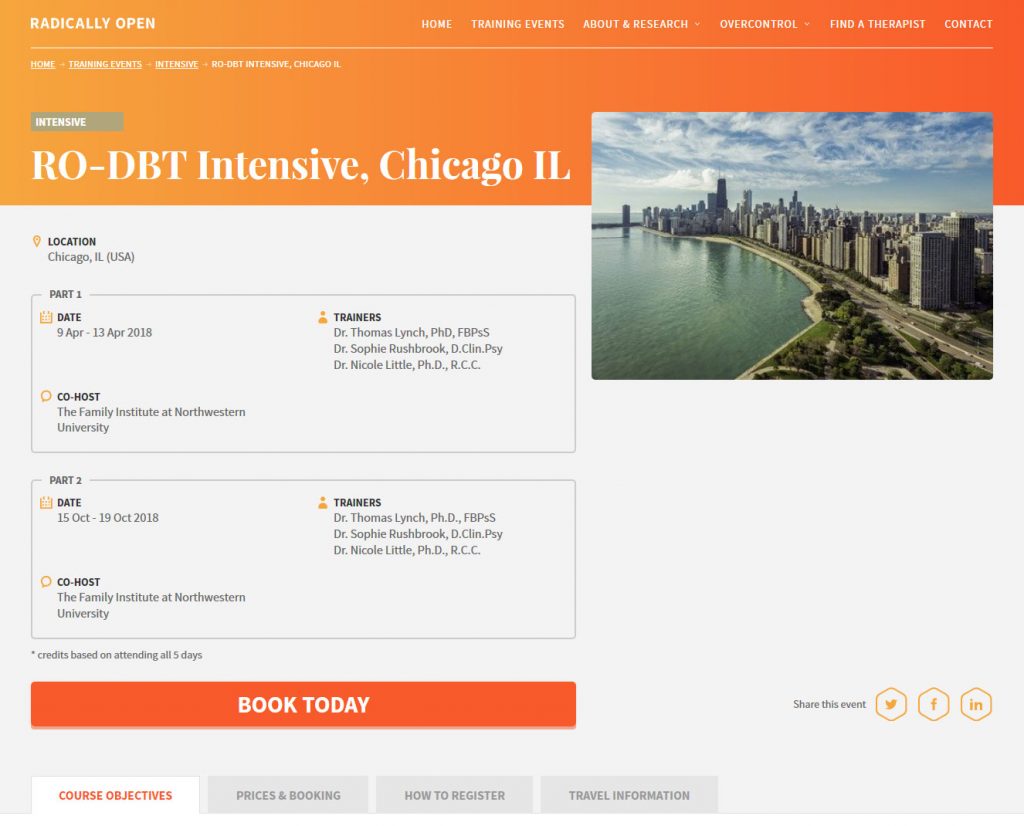The width and height of the screenshot is (1024, 826).
Task: Click Dr. Sophie Rushbrook in Part 1
Action: 418,349
